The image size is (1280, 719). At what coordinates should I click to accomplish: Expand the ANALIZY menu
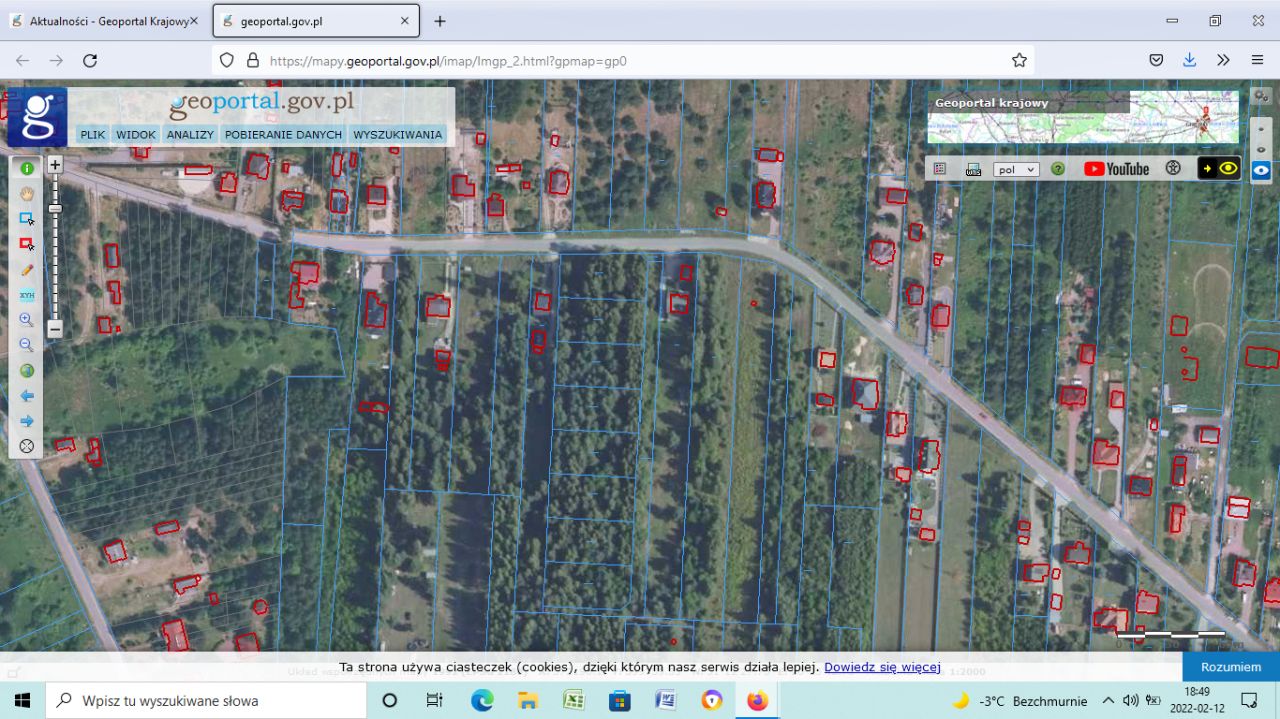click(x=190, y=134)
